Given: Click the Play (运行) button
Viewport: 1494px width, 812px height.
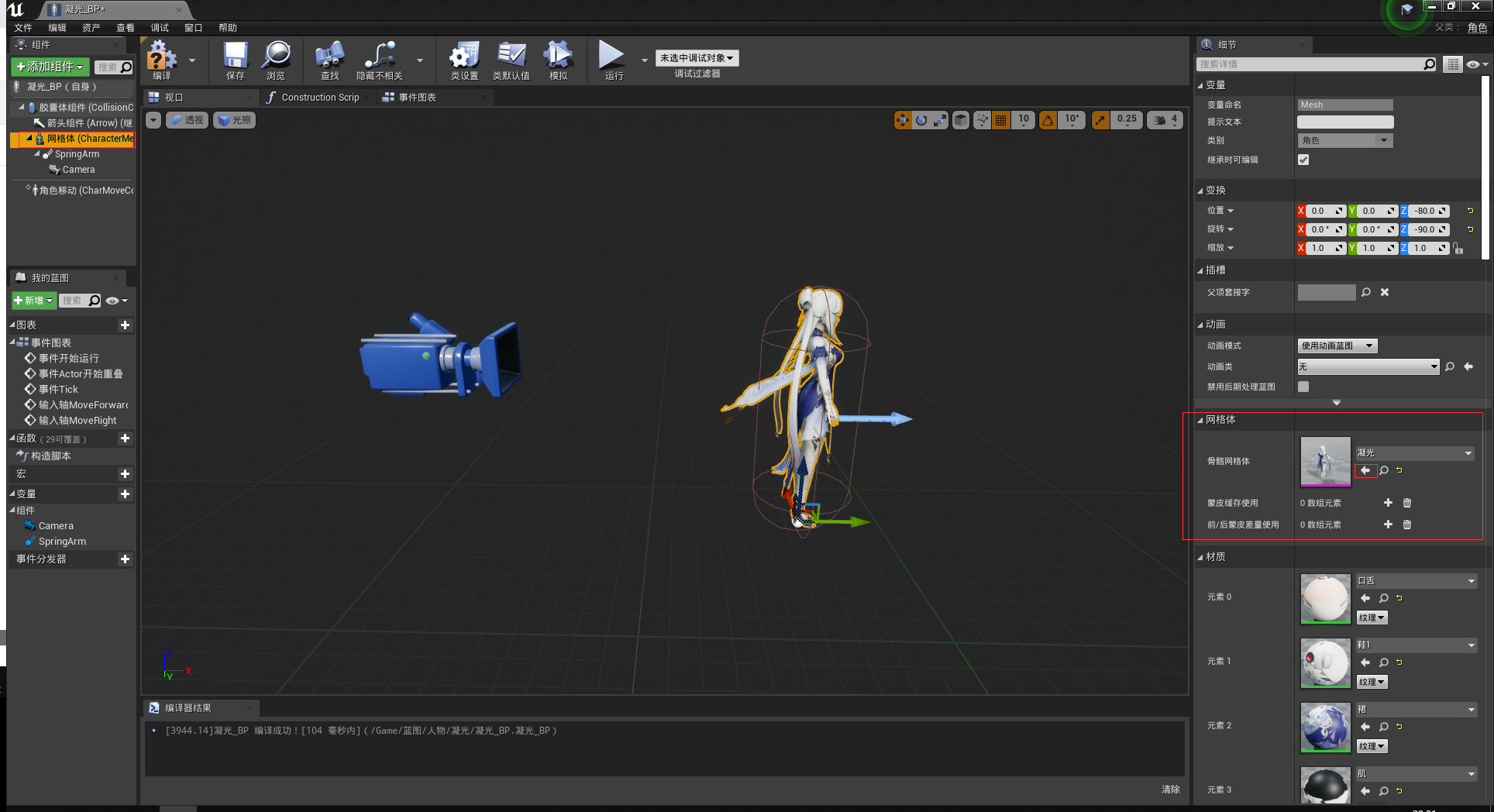Looking at the screenshot, I should (614, 60).
